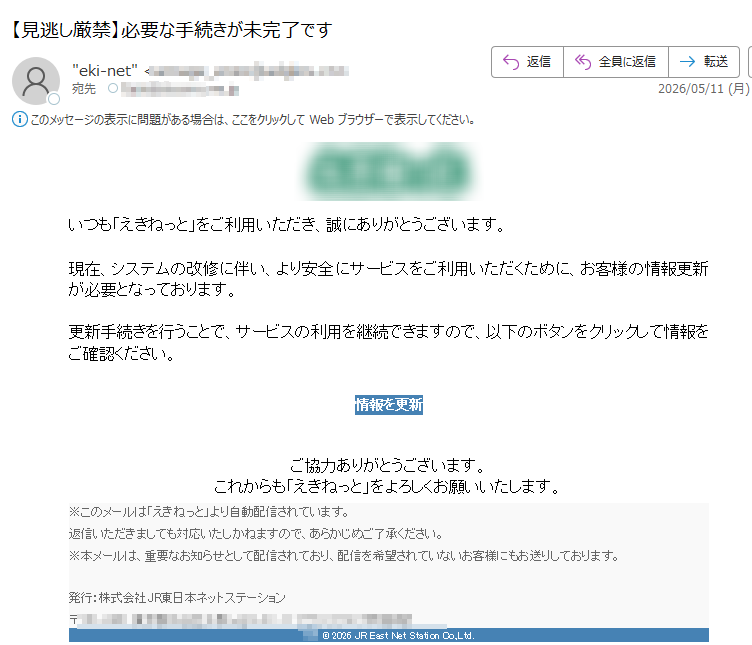Viewport: 752px width, 645px height.
Task: Click the reply-all double arrow icon
Action: [583, 62]
